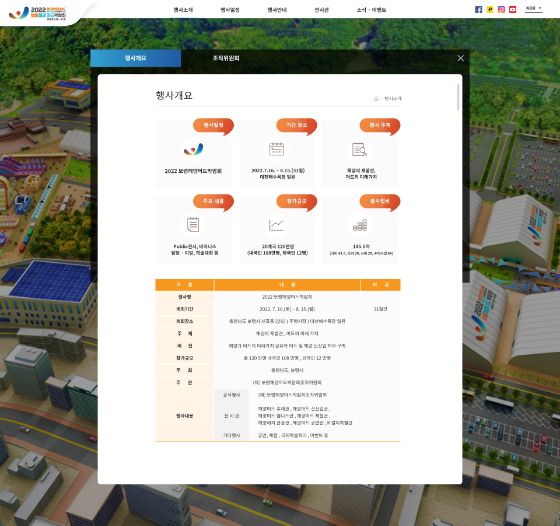Click the notepad icon in main-content card

pyautogui.click(x=193, y=225)
